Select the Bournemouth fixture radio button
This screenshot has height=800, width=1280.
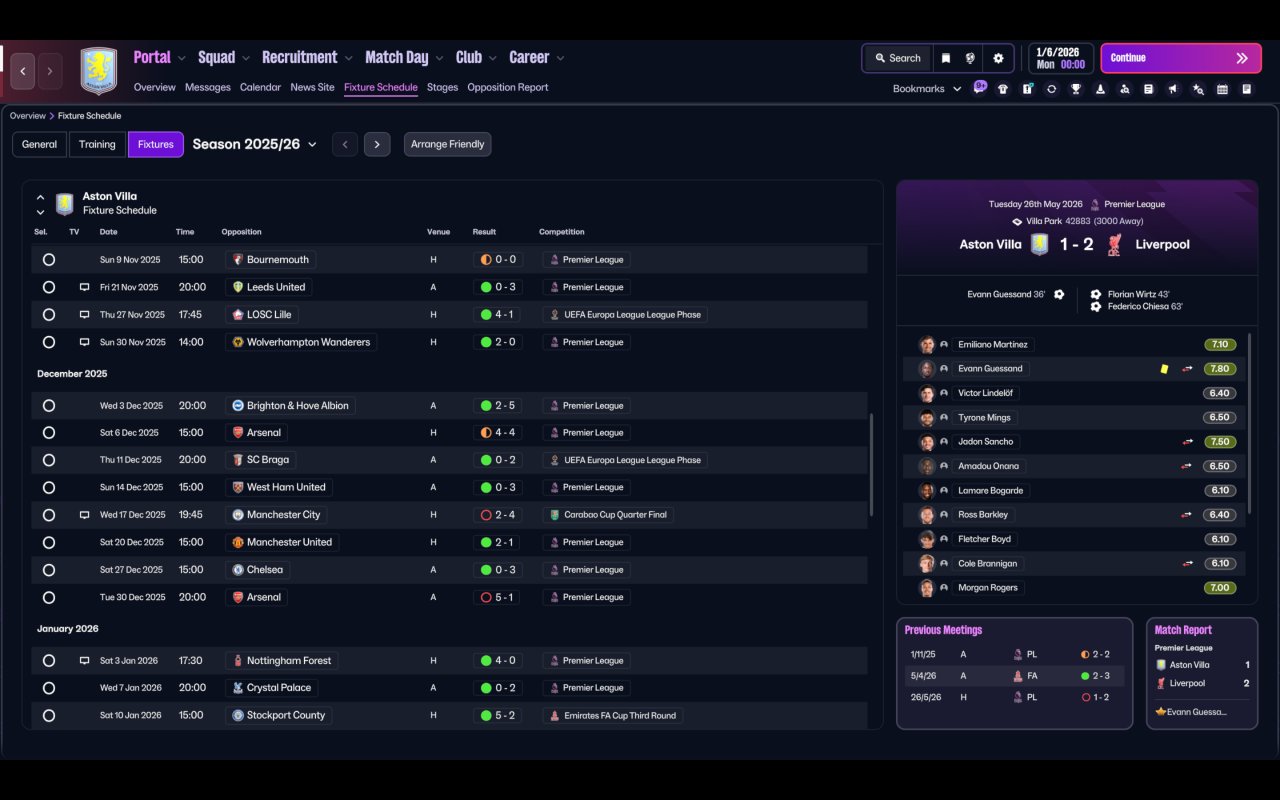tap(49, 260)
